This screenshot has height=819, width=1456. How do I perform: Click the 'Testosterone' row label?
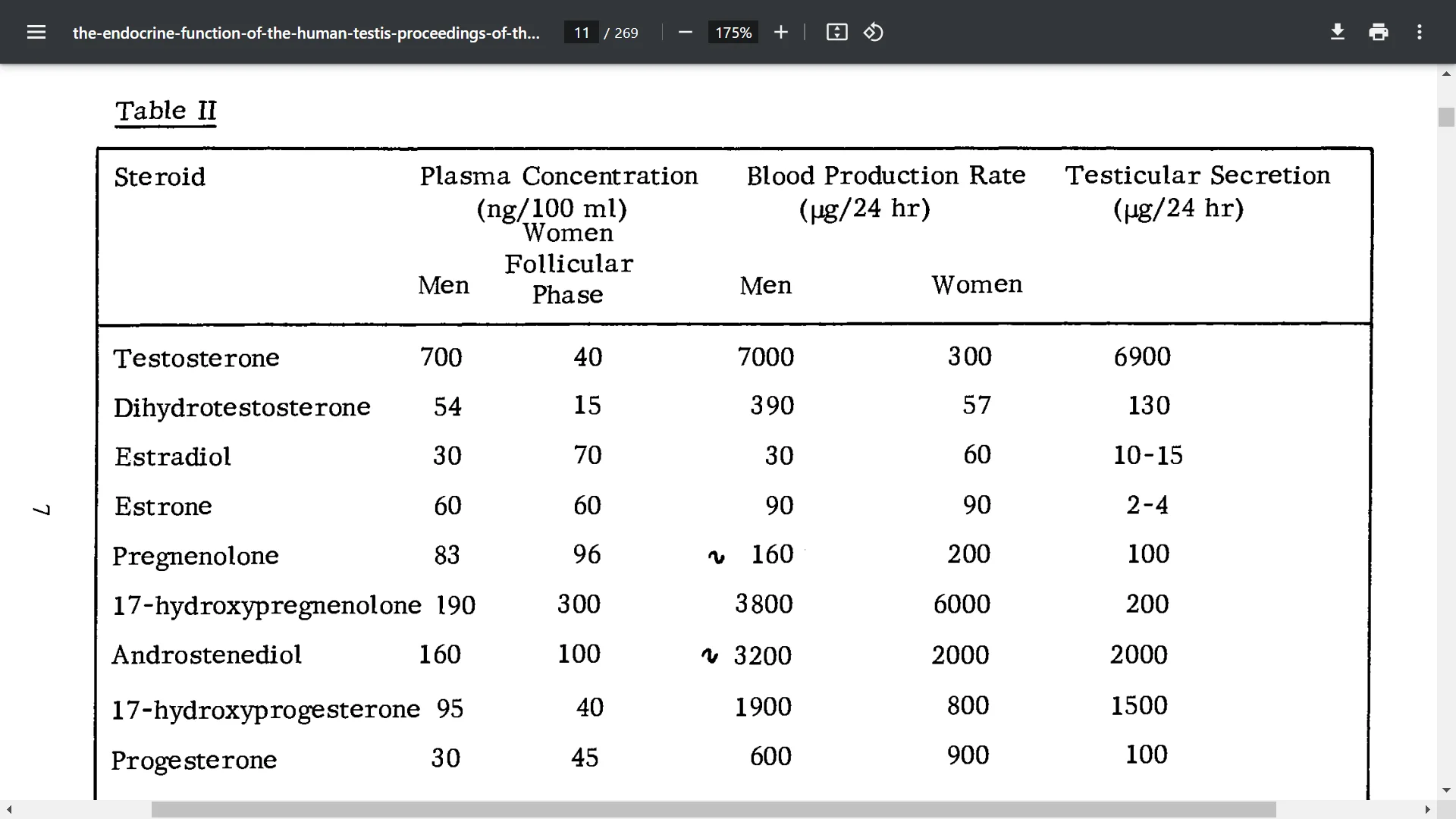[196, 358]
